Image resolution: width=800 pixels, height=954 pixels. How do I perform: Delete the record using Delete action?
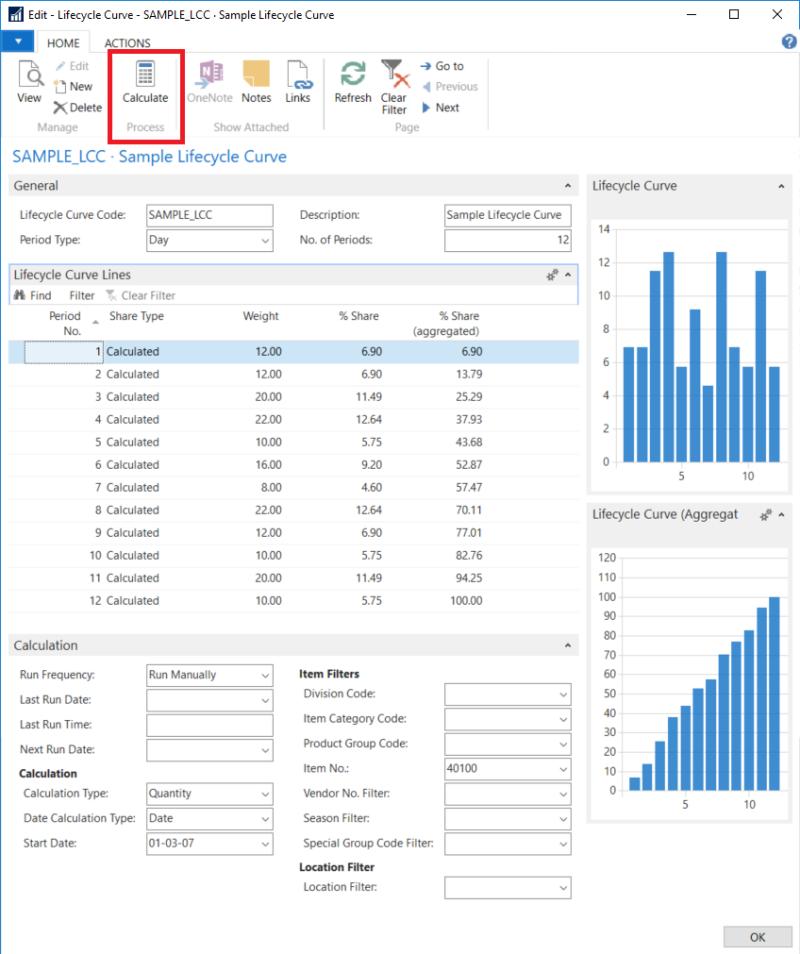tap(77, 107)
